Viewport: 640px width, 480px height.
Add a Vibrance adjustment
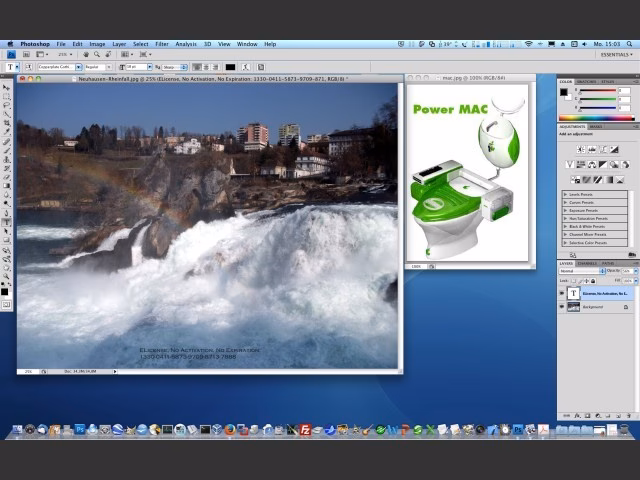569,164
